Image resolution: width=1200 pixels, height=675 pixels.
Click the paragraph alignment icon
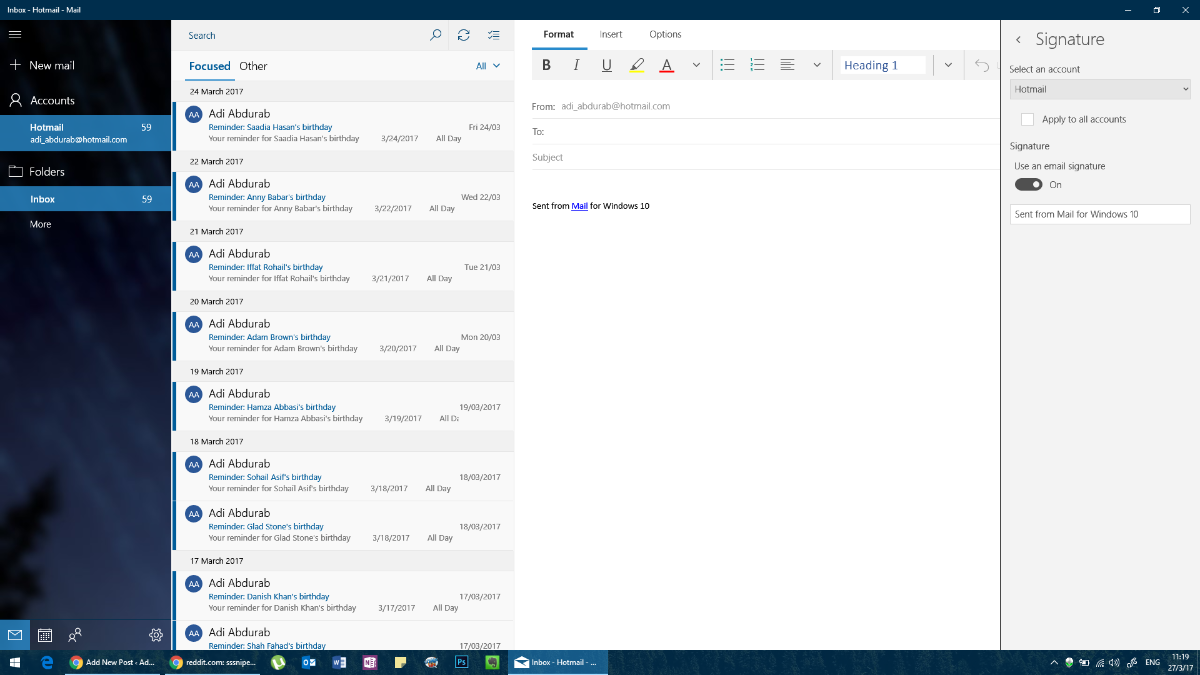click(x=788, y=65)
